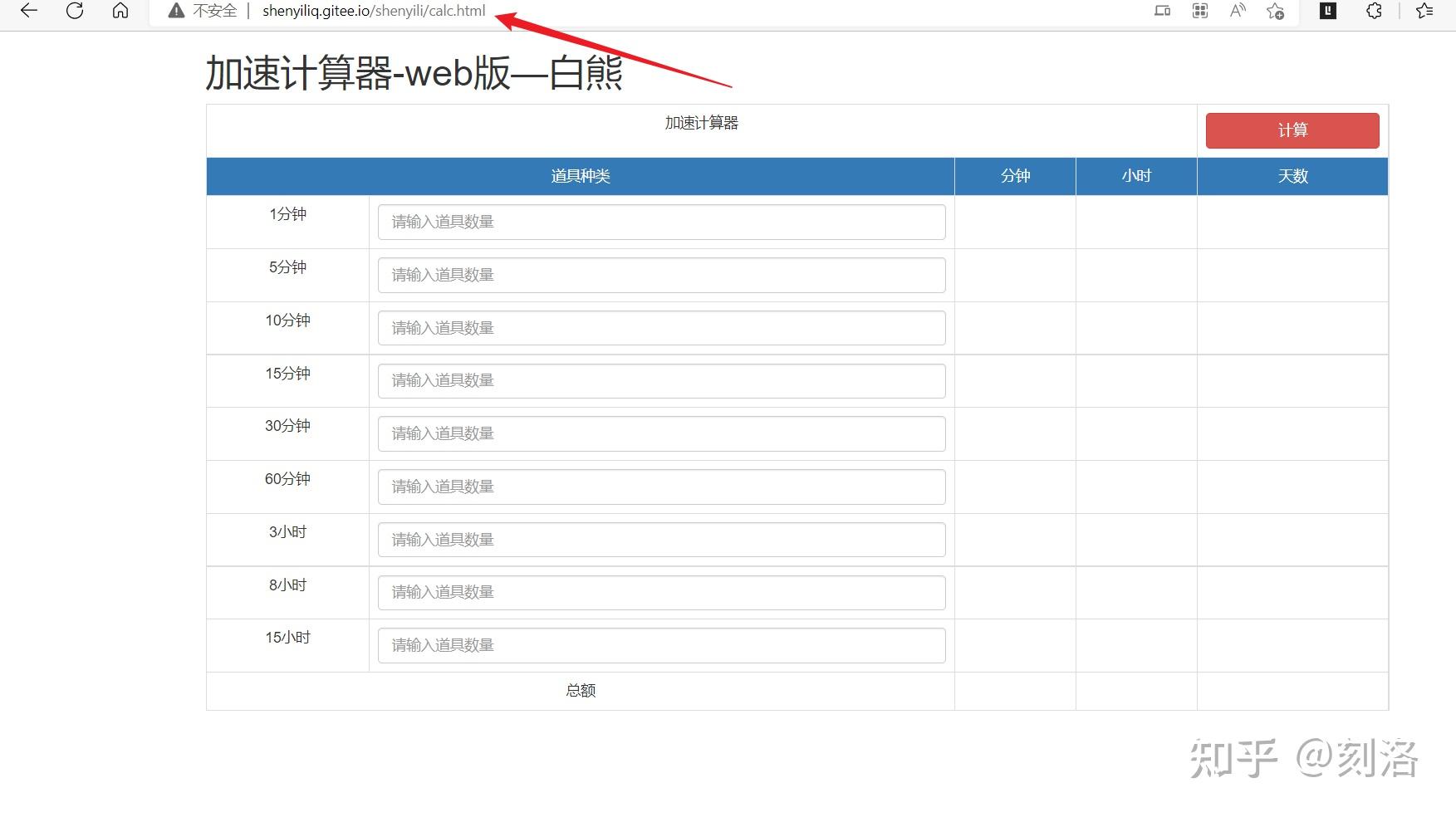Click the QR/grid apps icon in address bar

(x=1200, y=11)
